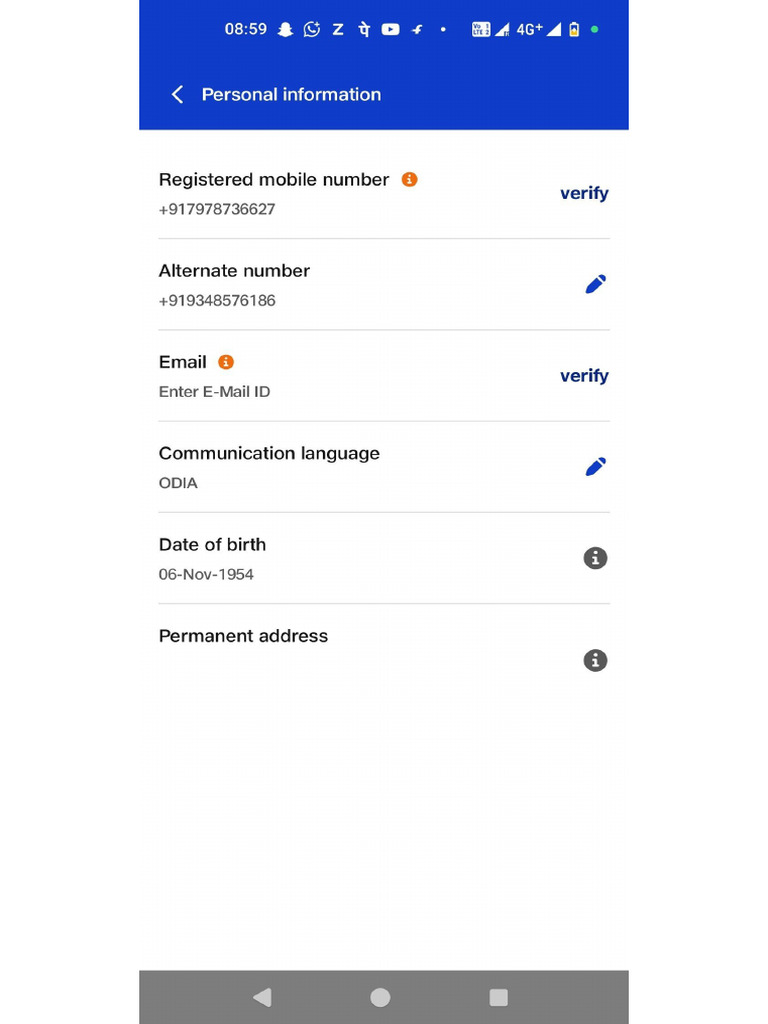Tap the Personal information header title
This screenshot has height=1024, width=768.
pos(291,94)
